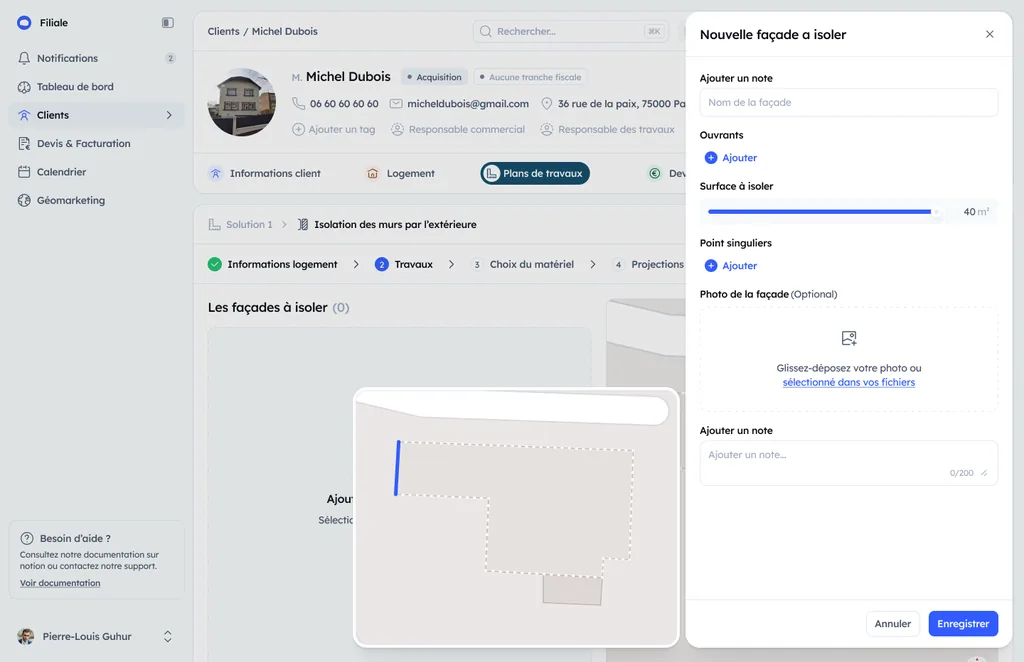The image size is (1024, 662).
Task: Switch to the Plans de travaux tab
Action: tap(535, 174)
